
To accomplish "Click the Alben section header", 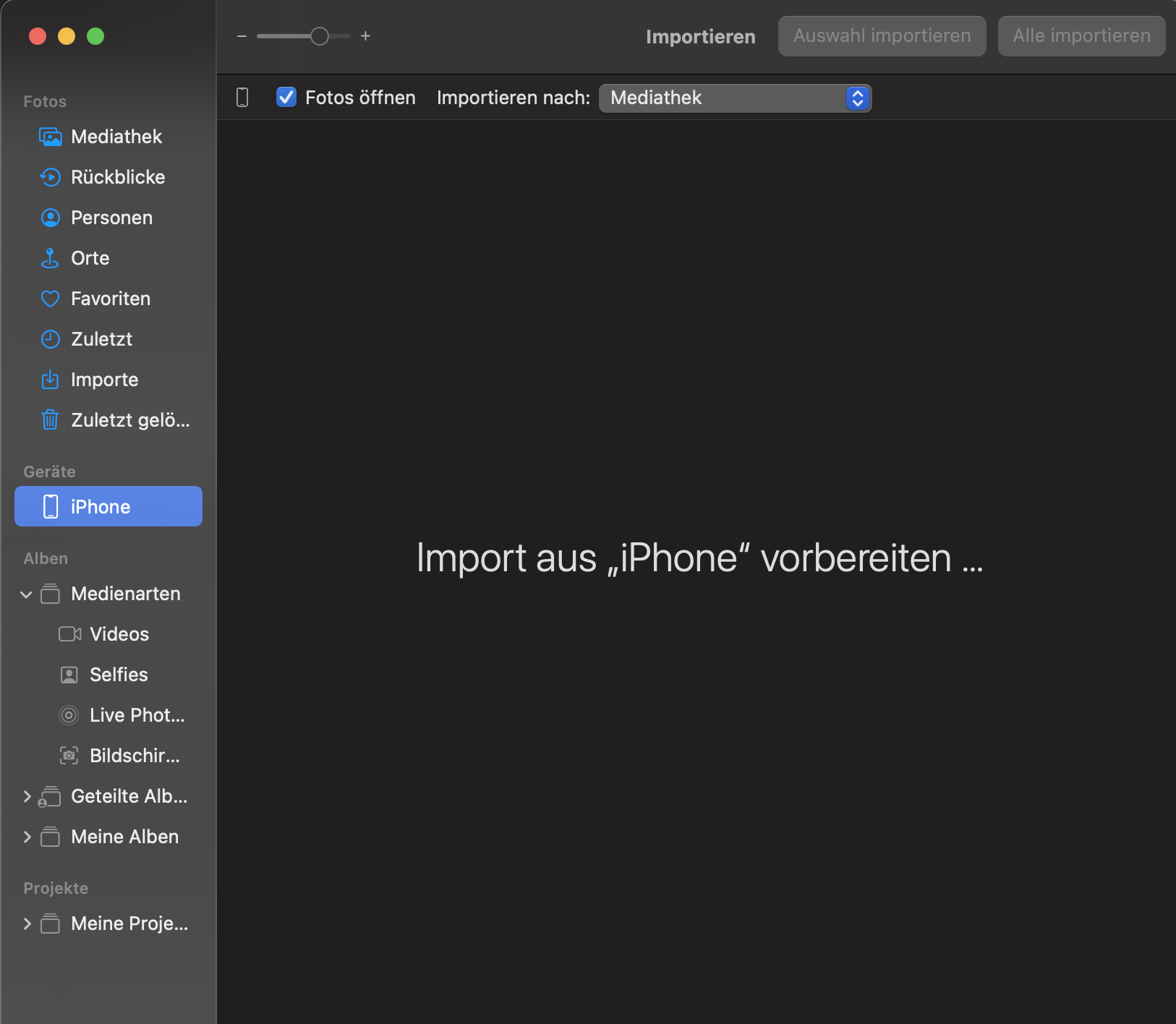I will coord(46,558).
